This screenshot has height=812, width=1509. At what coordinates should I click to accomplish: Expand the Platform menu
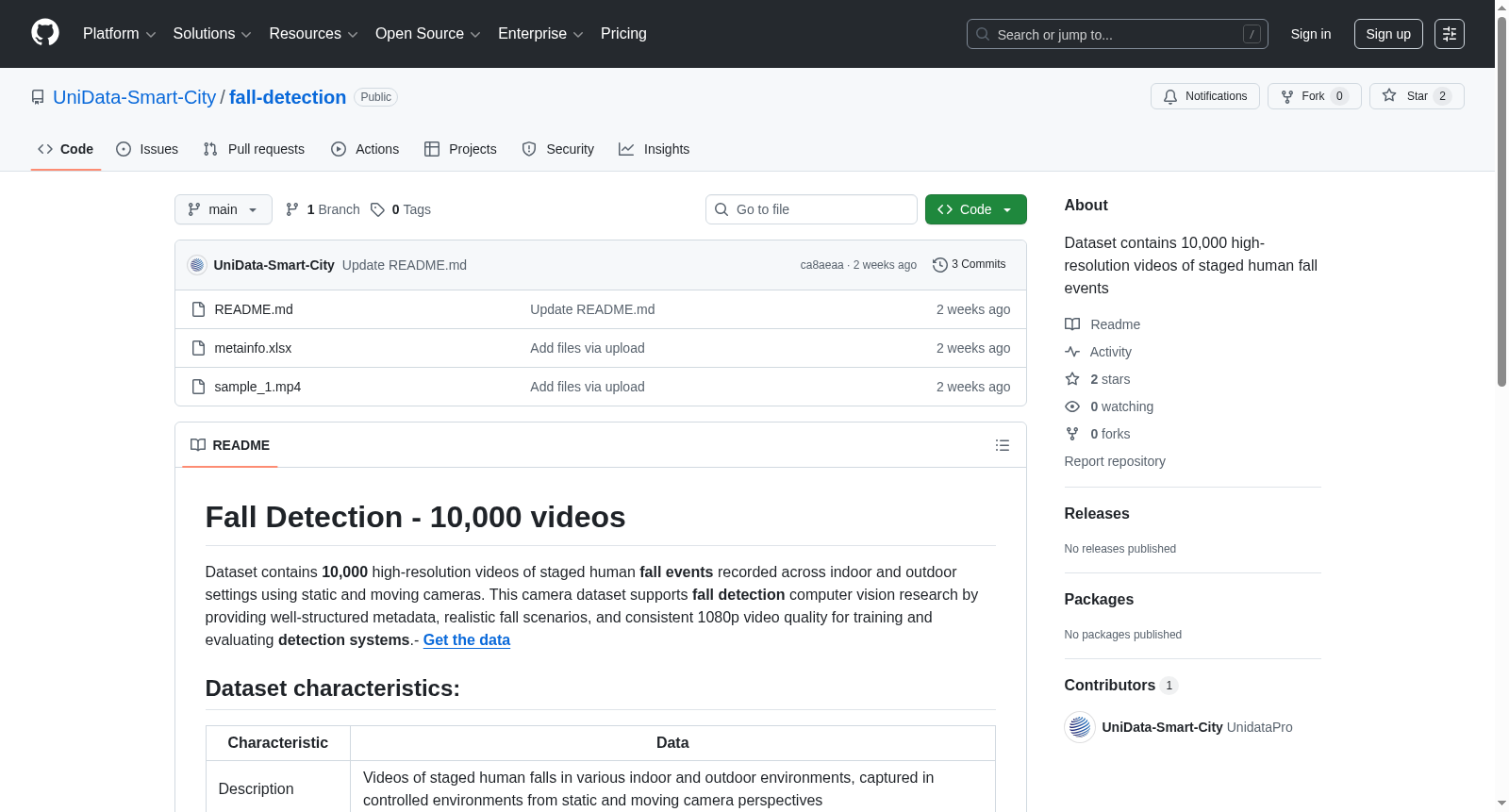click(119, 34)
